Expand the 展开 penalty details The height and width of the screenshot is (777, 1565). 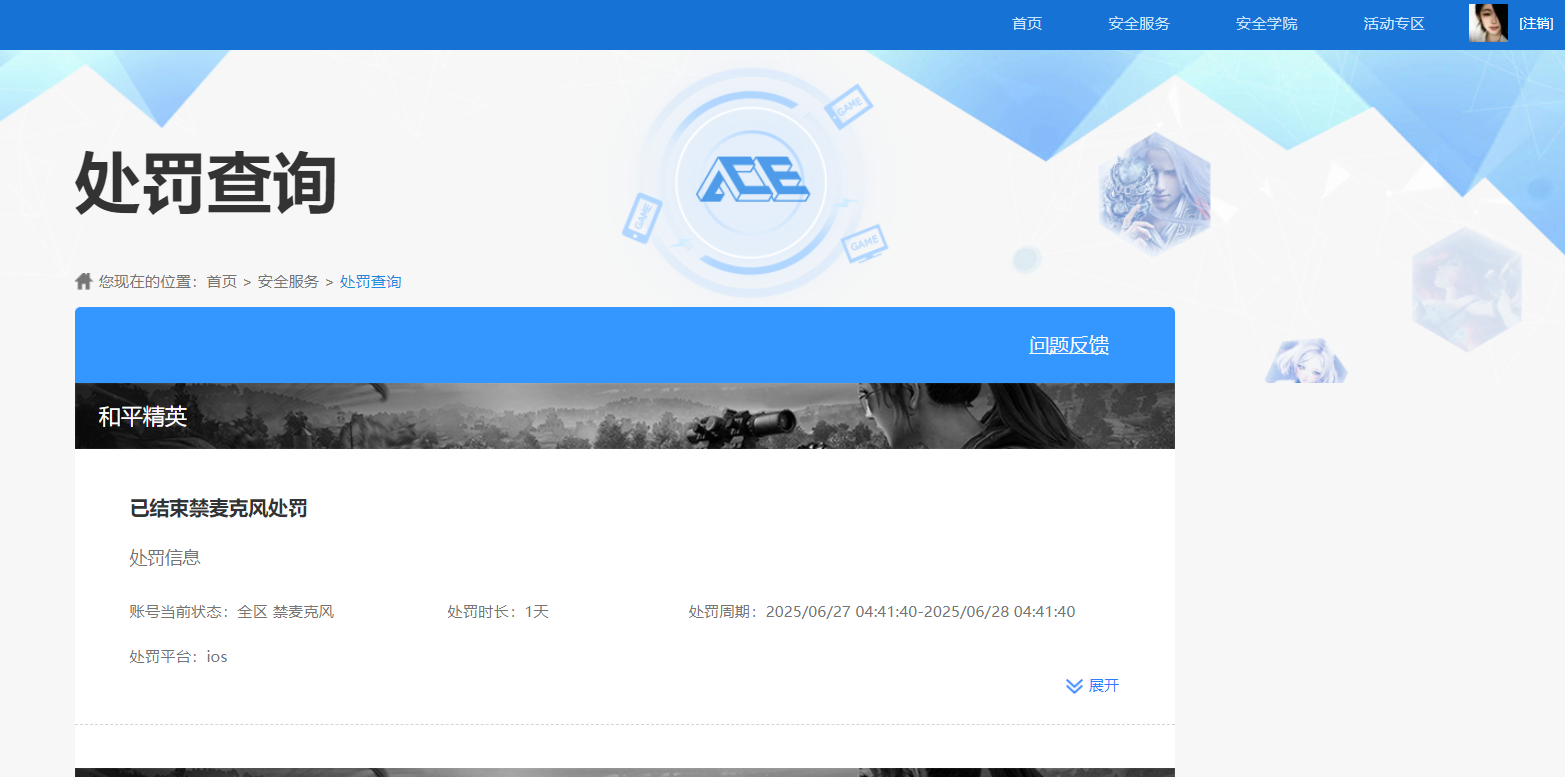click(x=1105, y=685)
